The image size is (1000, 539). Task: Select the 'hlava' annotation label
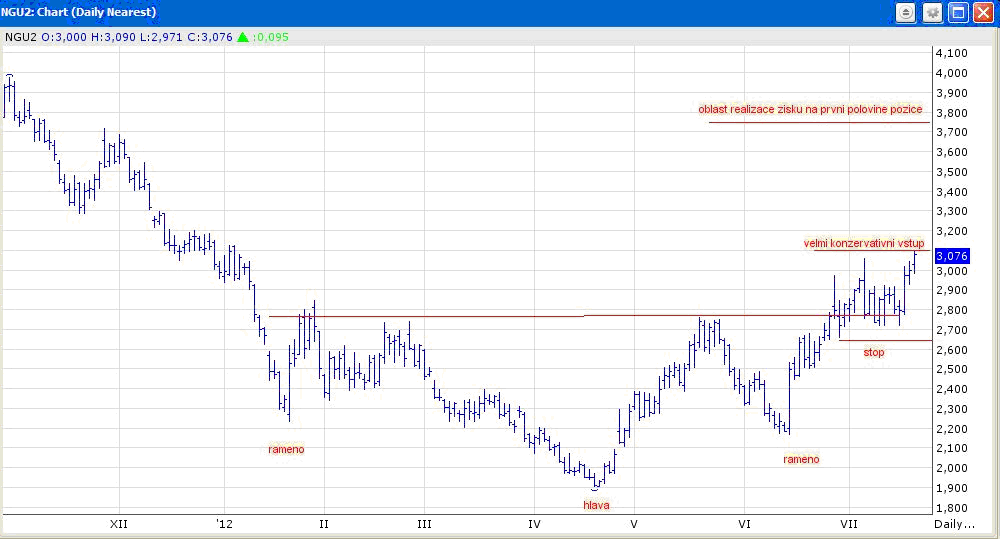pyautogui.click(x=596, y=505)
